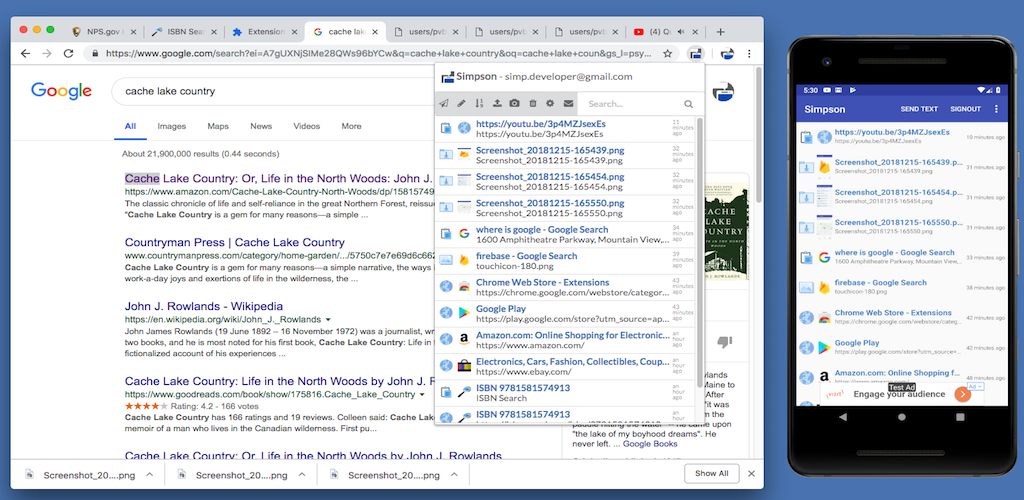Click Simpson extension icon left of the extension divider
Image resolution: width=1024 pixels, height=500 pixels.
pyautogui.click(x=696, y=53)
